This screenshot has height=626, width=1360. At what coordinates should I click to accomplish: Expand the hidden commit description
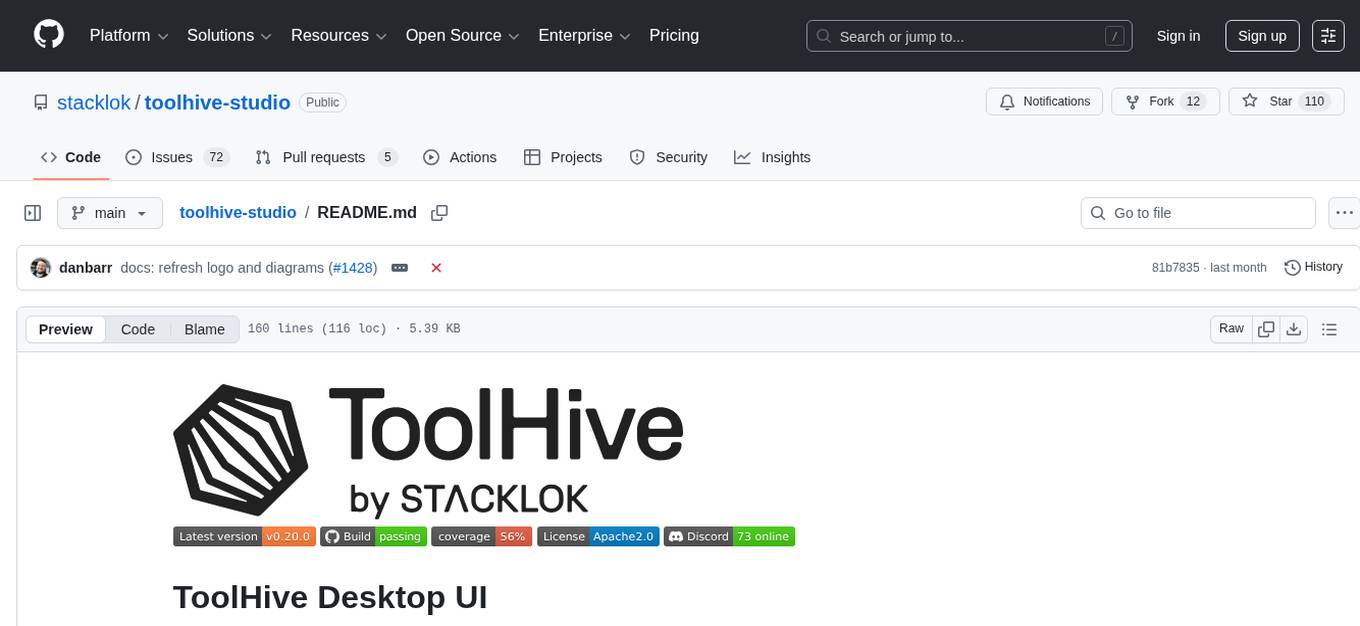(x=400, y=267)
